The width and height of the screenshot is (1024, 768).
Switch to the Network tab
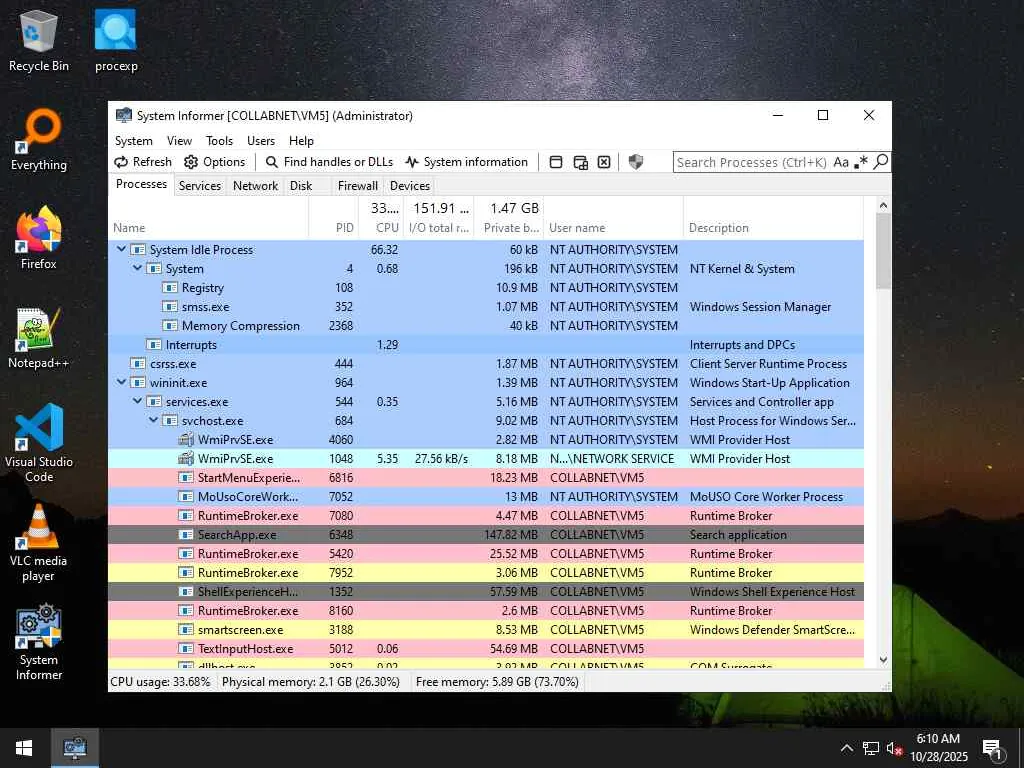click(x=255, y=185)
